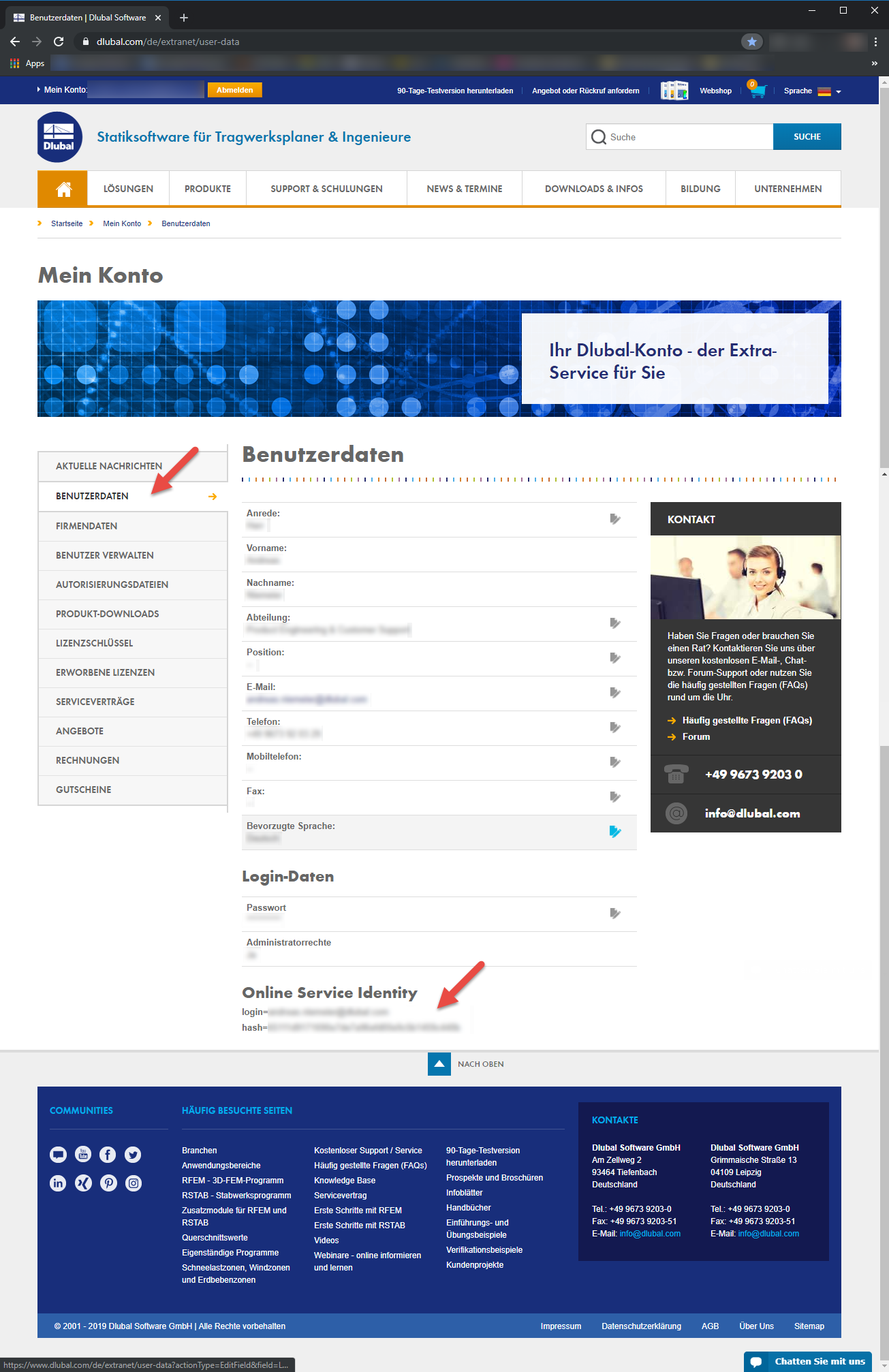This screenshot has width=889, height=1372.
Task: Select Gutscheine in sidebar
Action: point(132,790)
